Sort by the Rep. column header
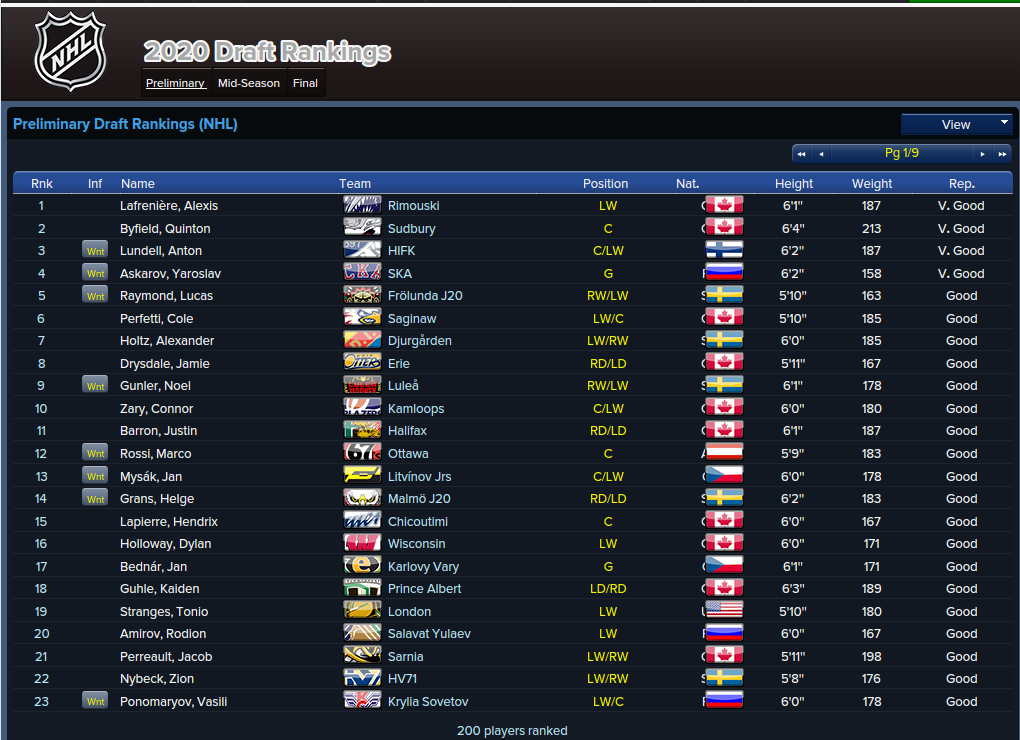The height and width of the screenshot is (740, 1020). point(961,183)
